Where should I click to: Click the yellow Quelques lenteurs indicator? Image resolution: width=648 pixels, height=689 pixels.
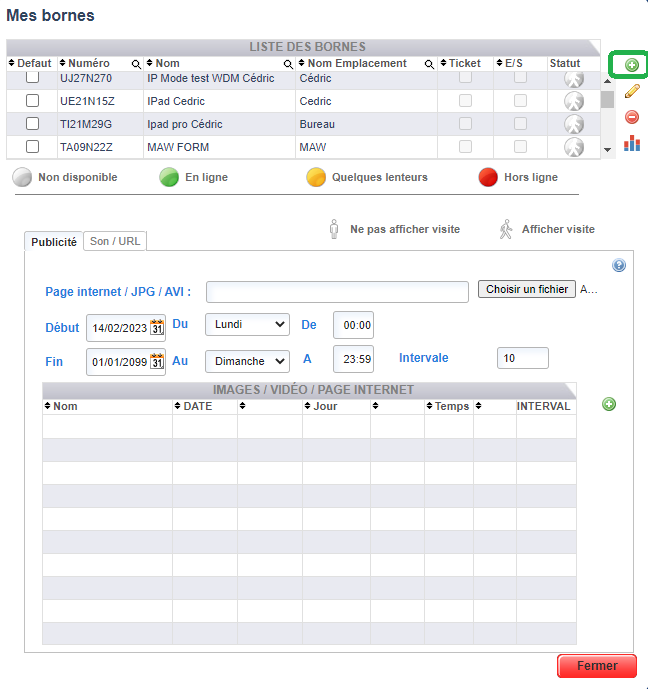click(315, 178)
